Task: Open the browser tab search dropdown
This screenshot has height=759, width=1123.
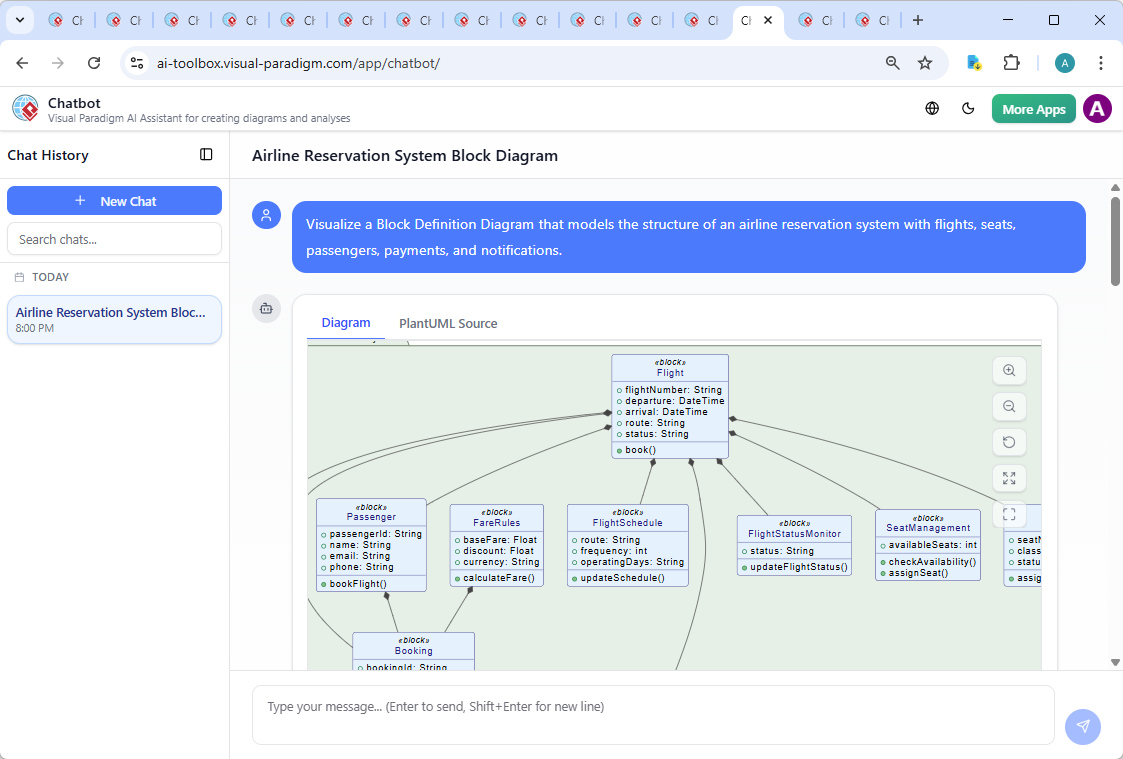Action: [x=20, y=20]
